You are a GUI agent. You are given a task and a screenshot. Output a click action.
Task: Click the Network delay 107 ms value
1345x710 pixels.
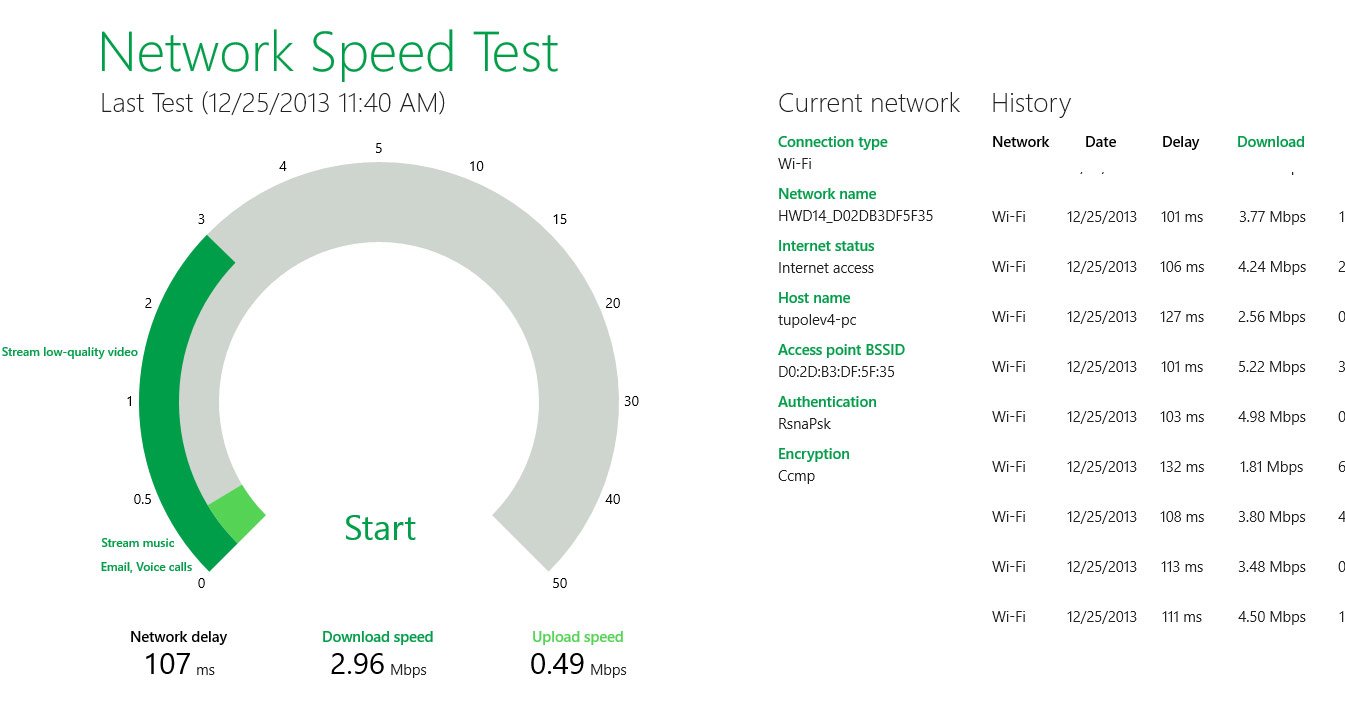click(x=179, y=664)
